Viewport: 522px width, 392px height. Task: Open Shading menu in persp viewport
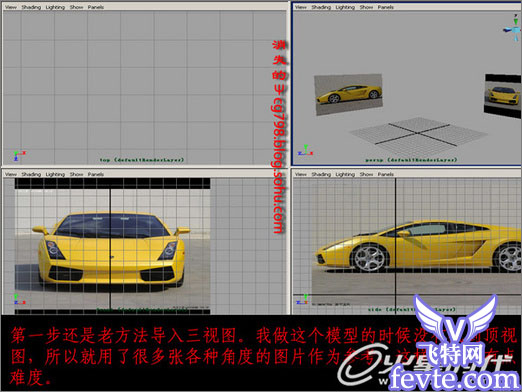(321, 7)
